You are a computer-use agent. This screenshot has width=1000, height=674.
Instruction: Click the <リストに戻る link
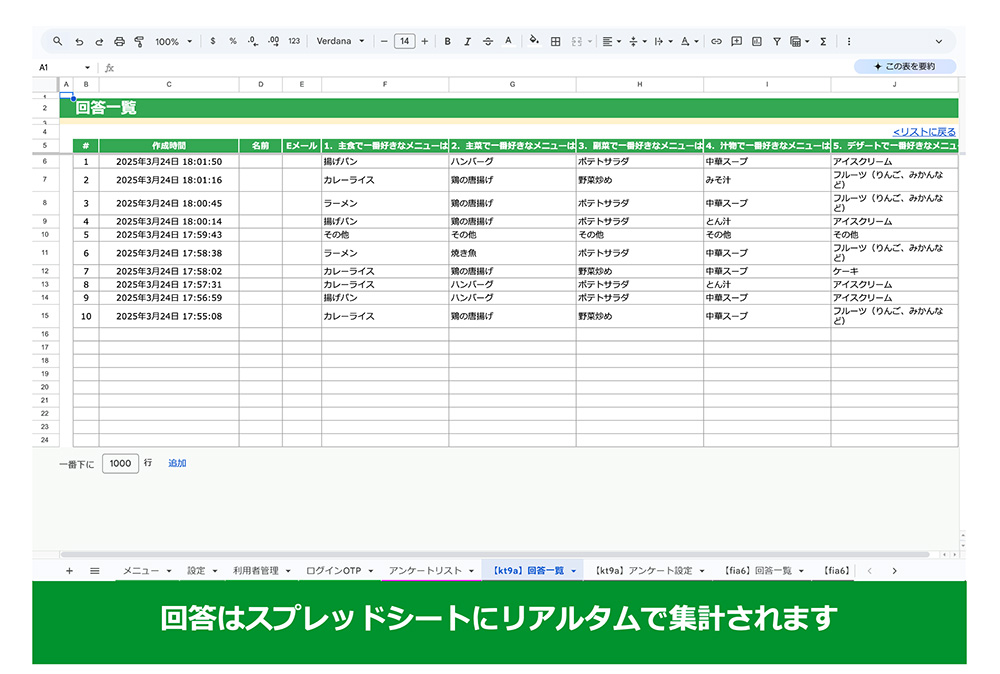(923, 132)
